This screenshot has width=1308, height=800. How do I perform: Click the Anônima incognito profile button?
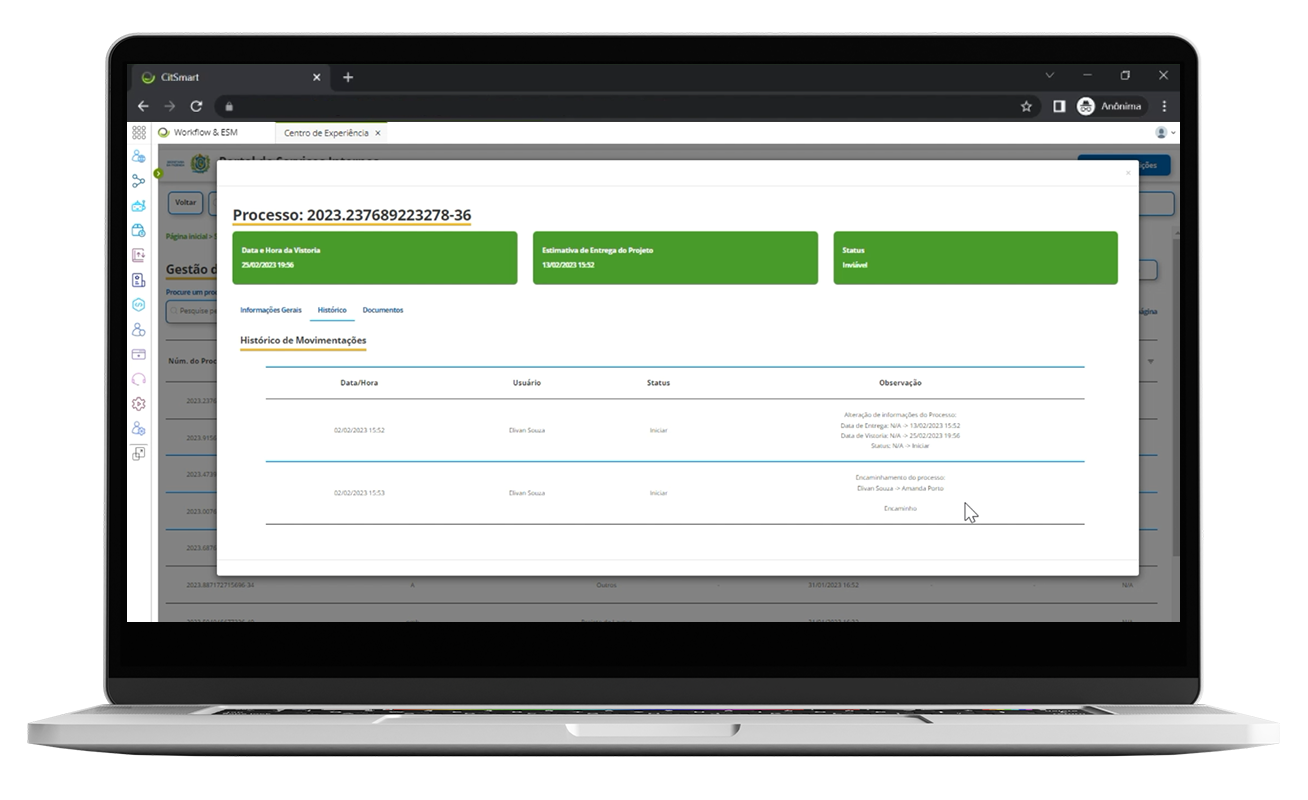tap(1109, 106)
